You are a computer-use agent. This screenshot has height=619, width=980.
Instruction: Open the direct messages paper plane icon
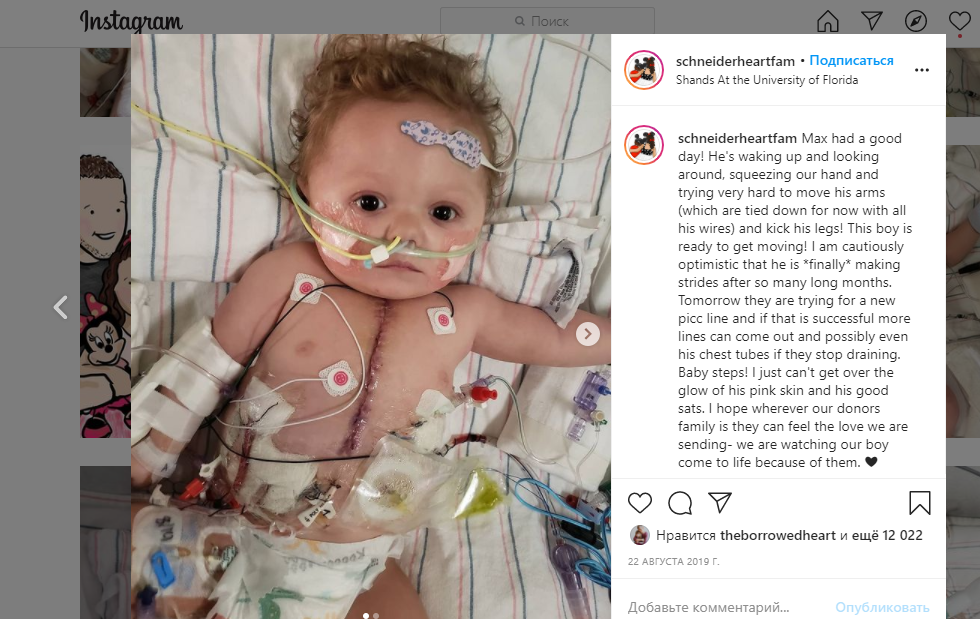871,21
